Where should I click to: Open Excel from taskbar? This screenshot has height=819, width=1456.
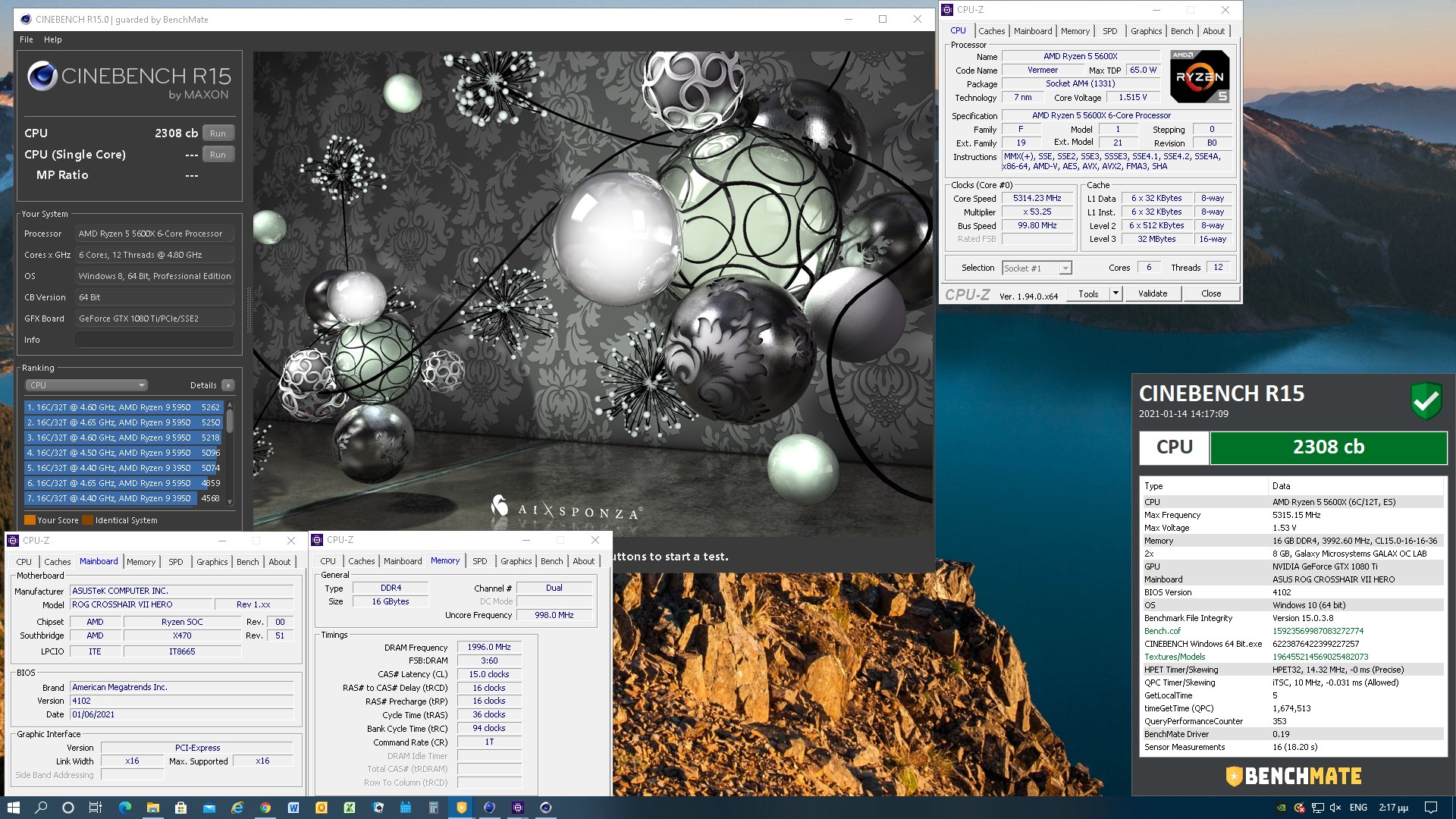[350, 808]
